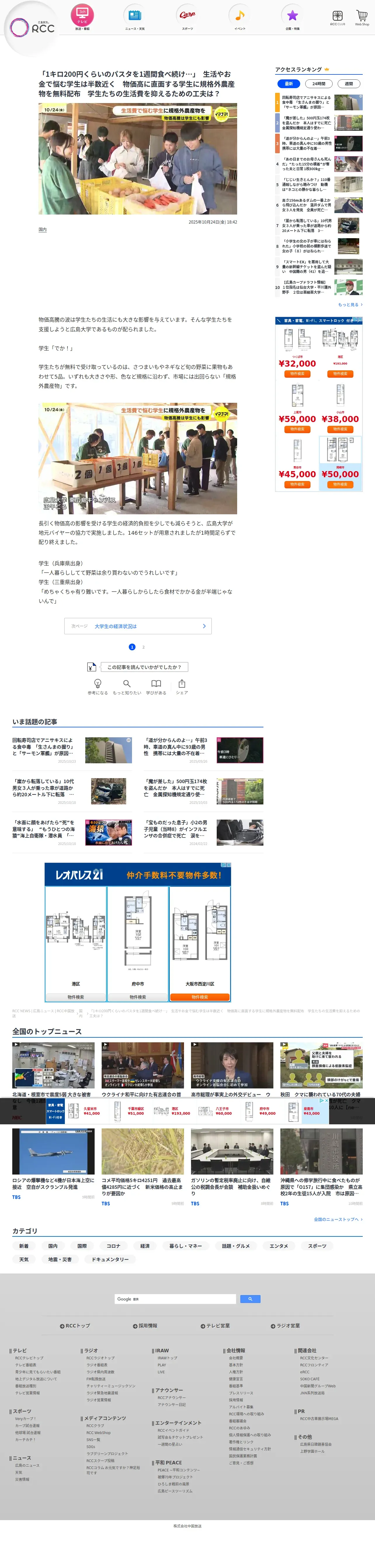Click the document icon beside article feedback prompt
This screenshot has width=375, height=1568.
click(x=91, y=667)
